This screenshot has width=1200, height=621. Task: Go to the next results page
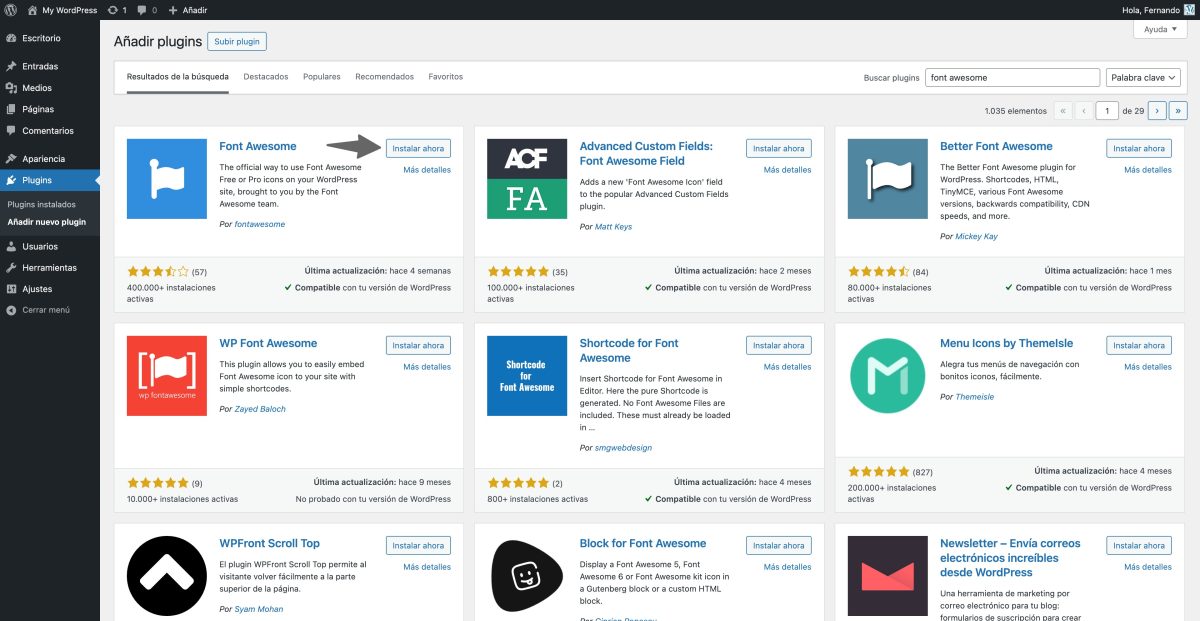point(1157,110)
